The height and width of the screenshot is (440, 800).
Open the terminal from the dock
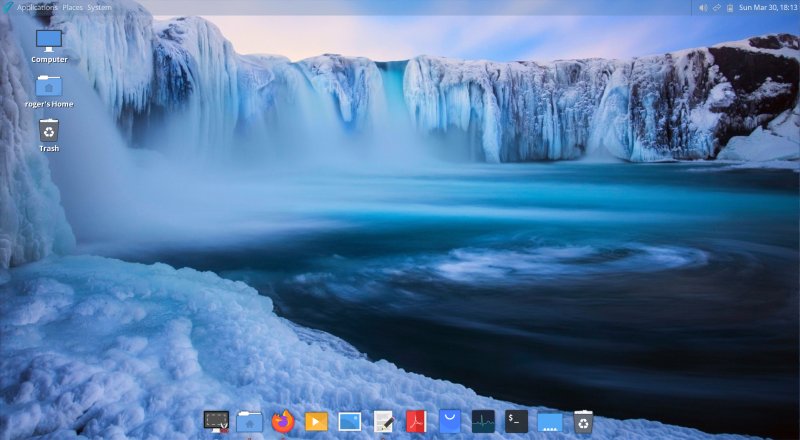516,421
